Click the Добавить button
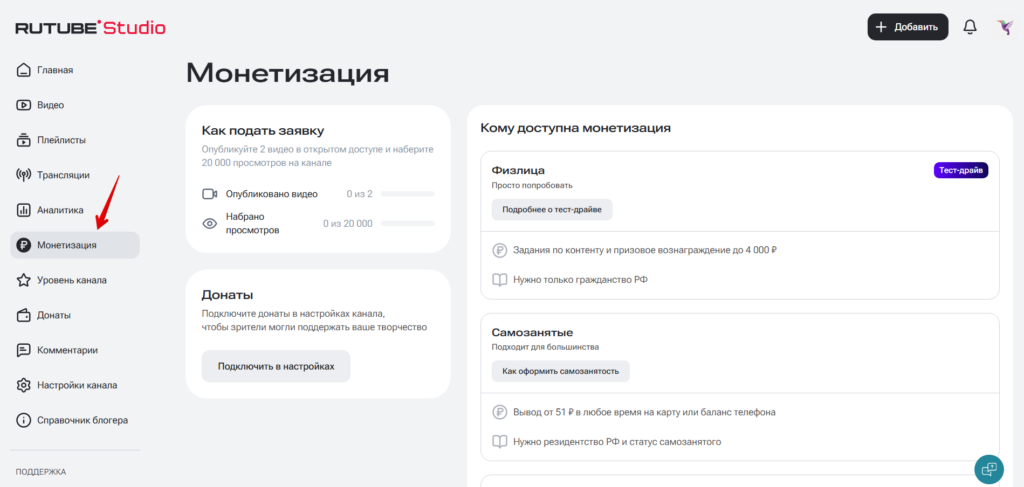The height and width of the screenshot is (487, 1024). tap(908, 27)
